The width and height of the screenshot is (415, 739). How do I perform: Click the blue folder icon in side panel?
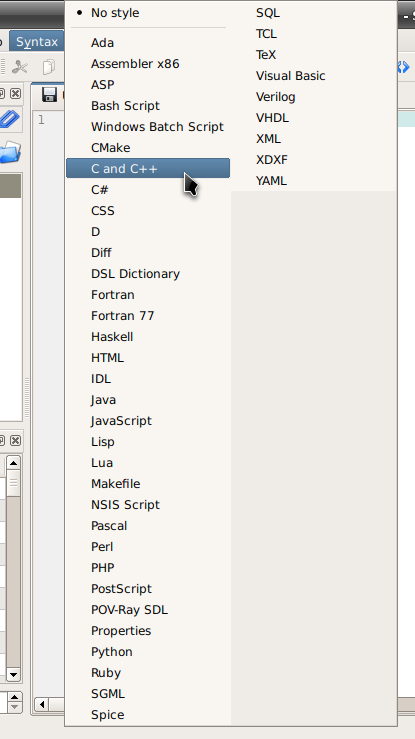pyautogui.click(x=10, y=153)
